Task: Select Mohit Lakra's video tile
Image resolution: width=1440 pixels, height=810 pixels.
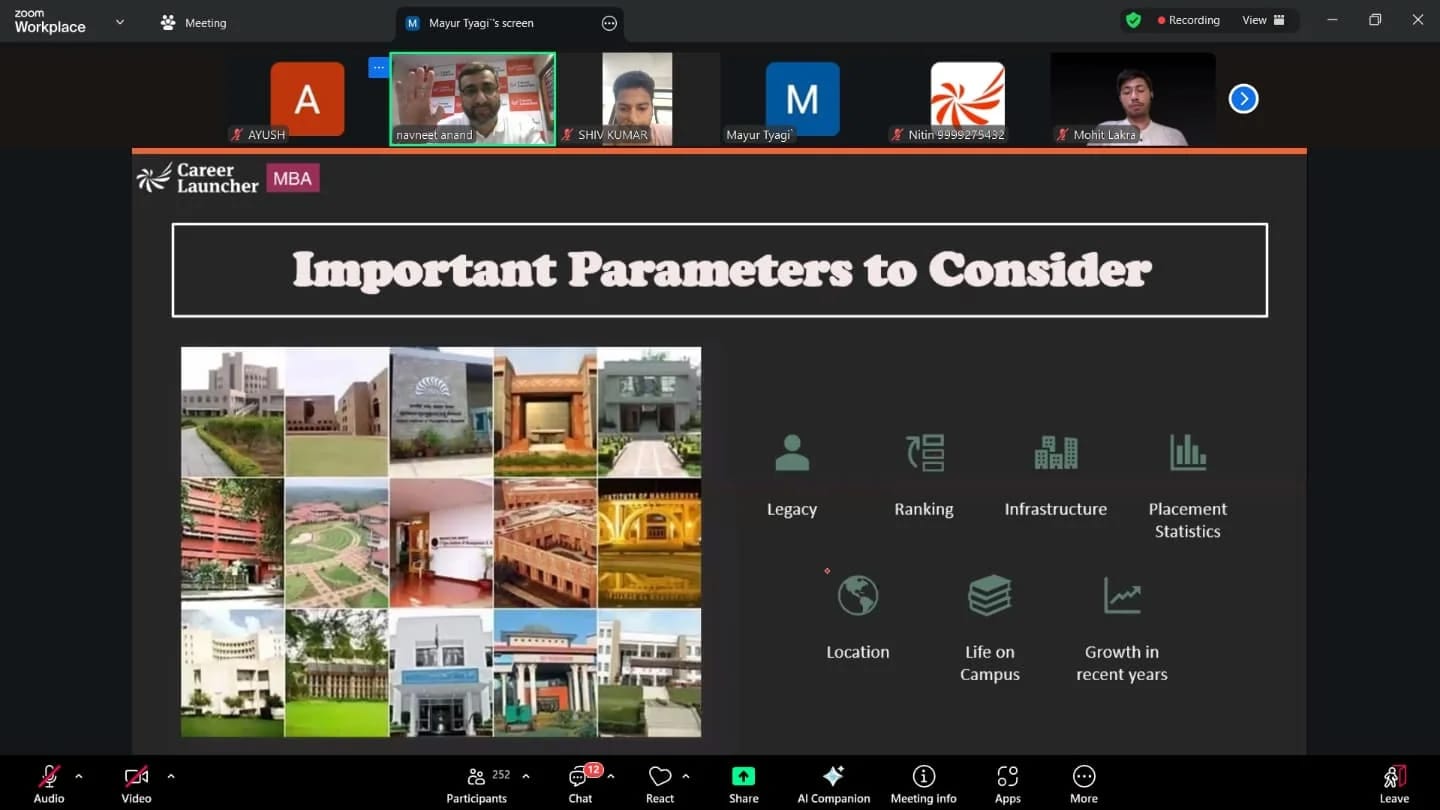Action: coord(1133,99)
